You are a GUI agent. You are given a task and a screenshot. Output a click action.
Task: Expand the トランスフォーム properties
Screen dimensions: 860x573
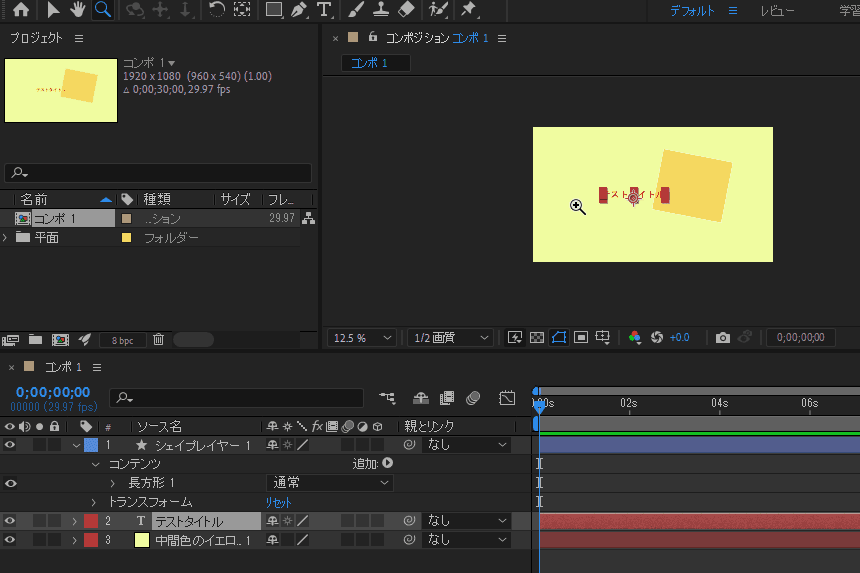(94, 502)
